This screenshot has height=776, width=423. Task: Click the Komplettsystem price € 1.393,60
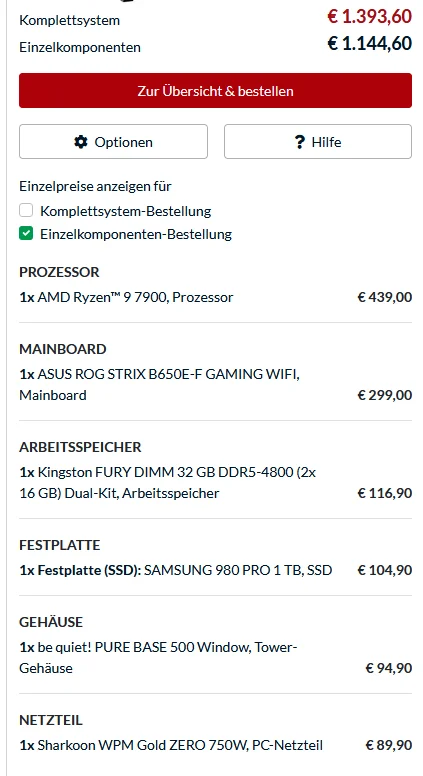point(369,17)
